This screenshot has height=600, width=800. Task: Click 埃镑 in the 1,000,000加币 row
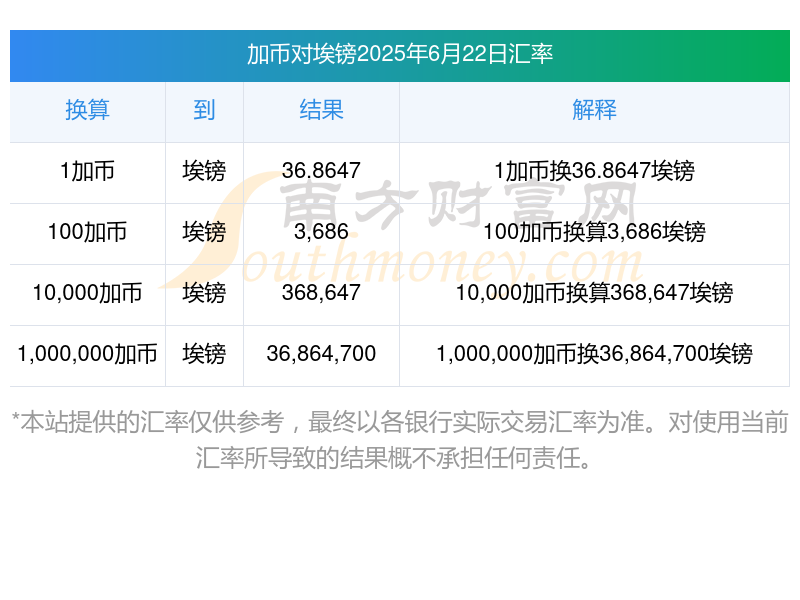click(204, 354)
